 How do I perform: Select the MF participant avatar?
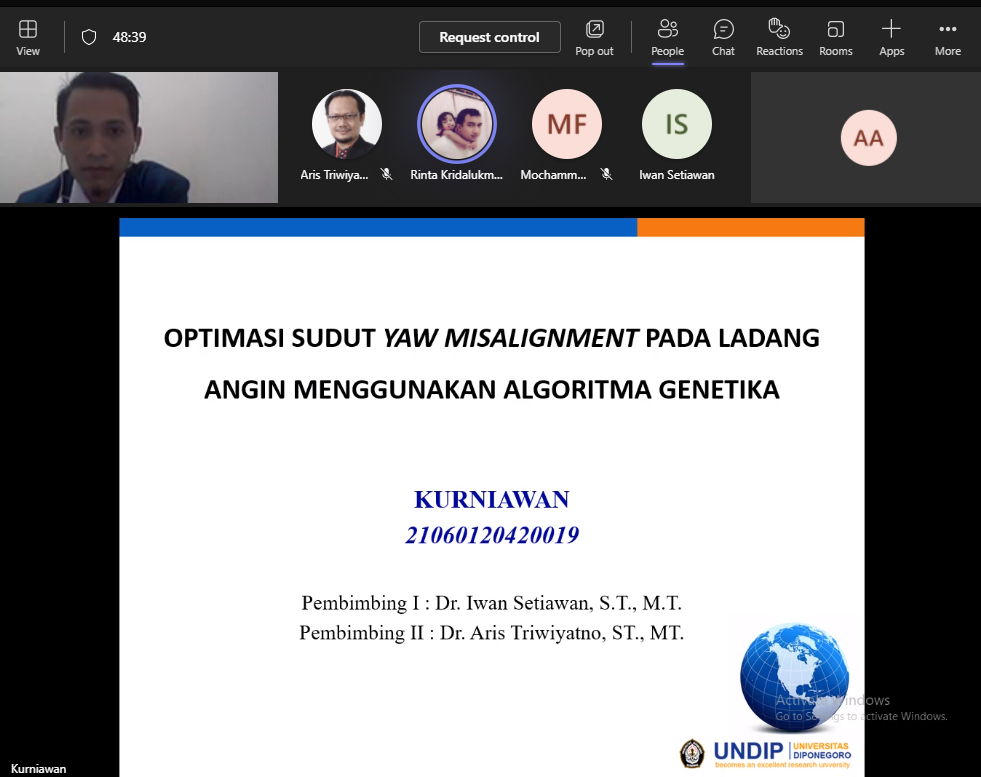pos(567,124)
